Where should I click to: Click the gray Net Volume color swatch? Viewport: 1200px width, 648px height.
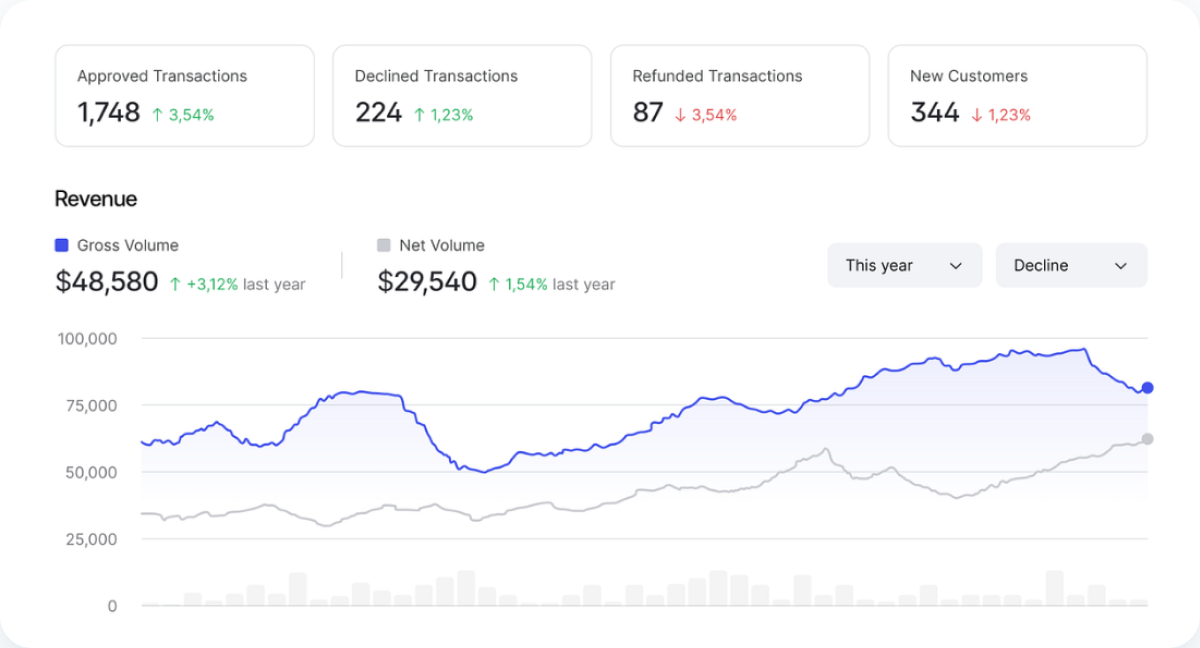[383, 245]
